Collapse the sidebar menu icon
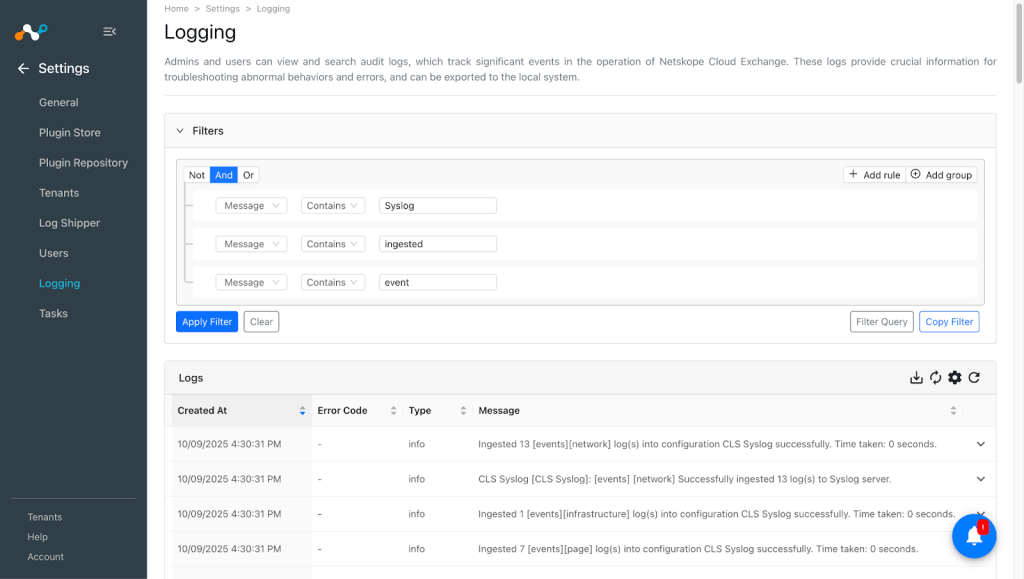 pyautogui.click(x=109, y=31)
